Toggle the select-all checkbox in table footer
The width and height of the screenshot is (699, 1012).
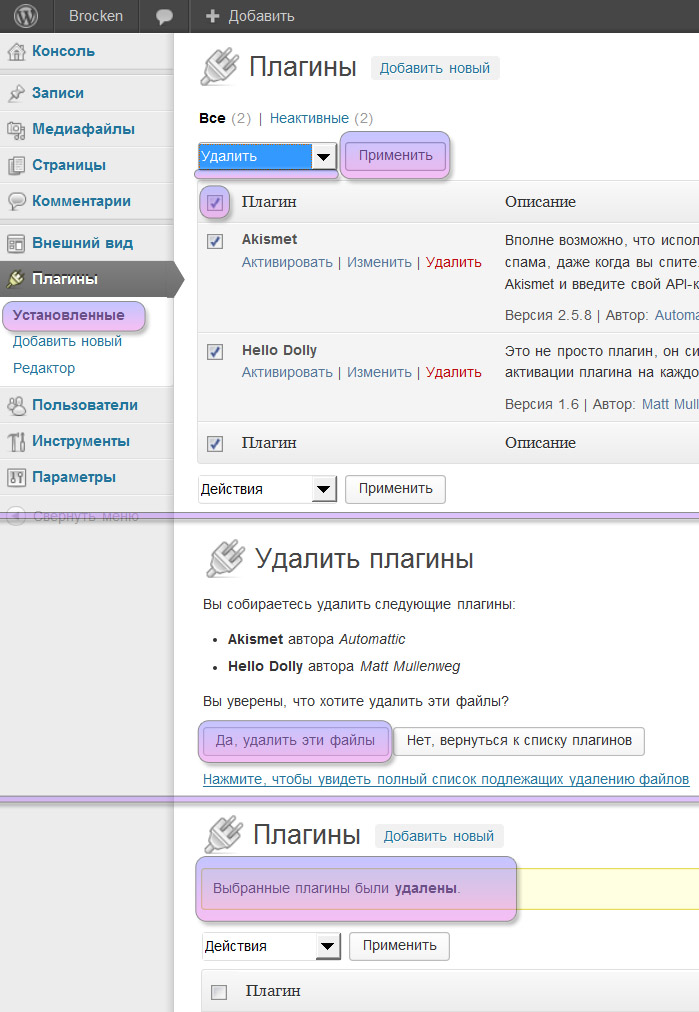(215, 443)
